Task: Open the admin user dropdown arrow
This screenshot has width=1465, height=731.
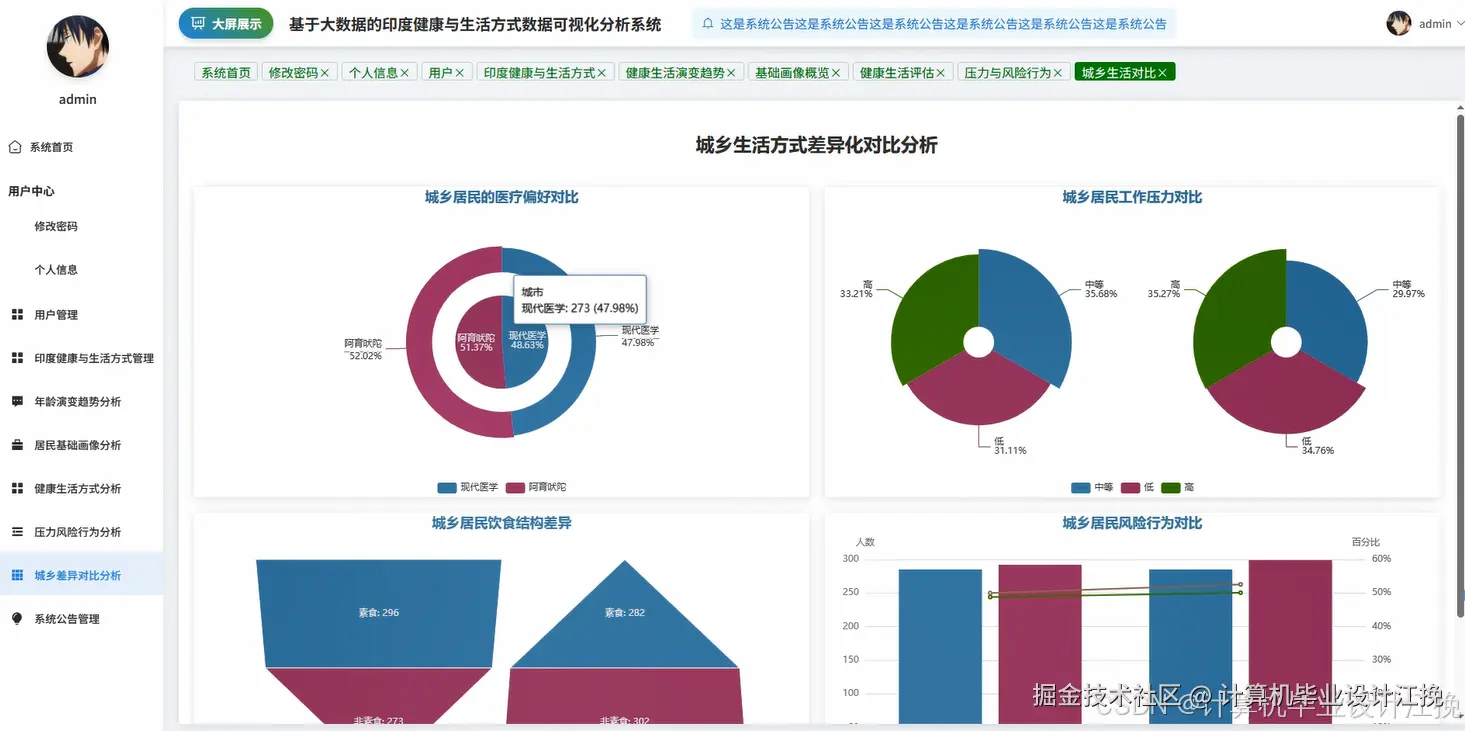Action: (1459, 24)
